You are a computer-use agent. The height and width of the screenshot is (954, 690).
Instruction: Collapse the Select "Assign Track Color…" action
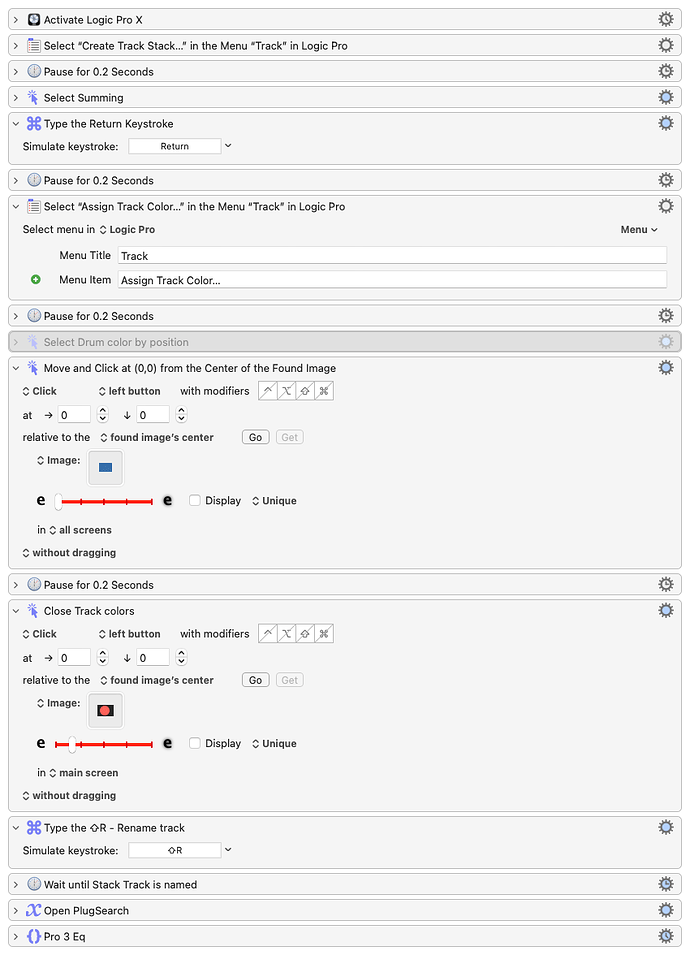pos(16,206)
